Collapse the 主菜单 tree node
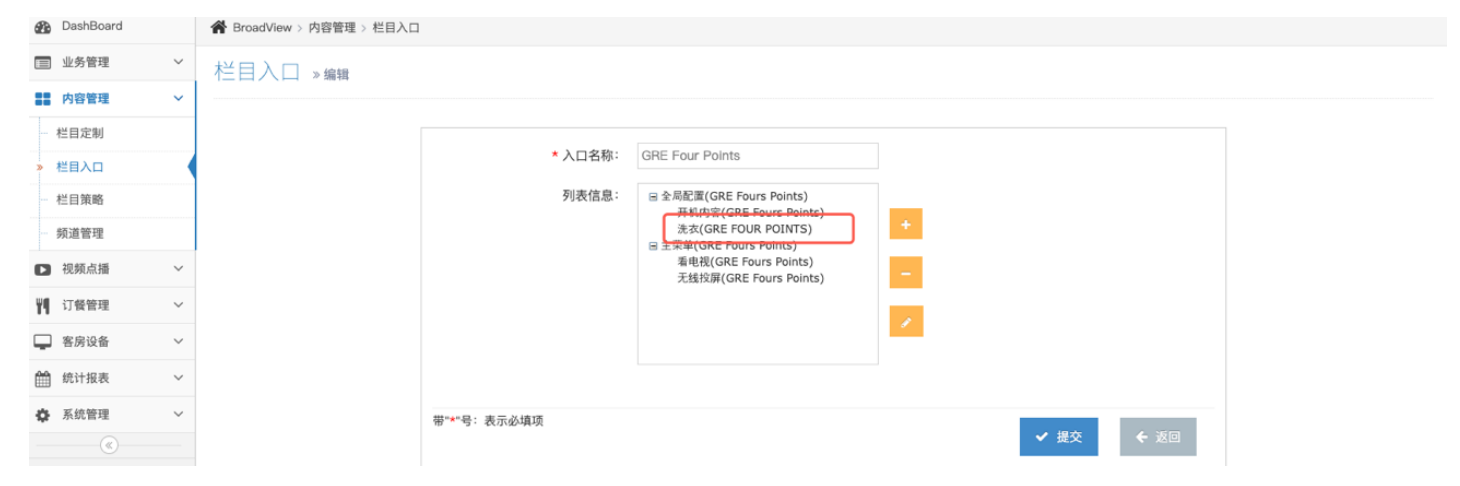 tap(653, 246)
